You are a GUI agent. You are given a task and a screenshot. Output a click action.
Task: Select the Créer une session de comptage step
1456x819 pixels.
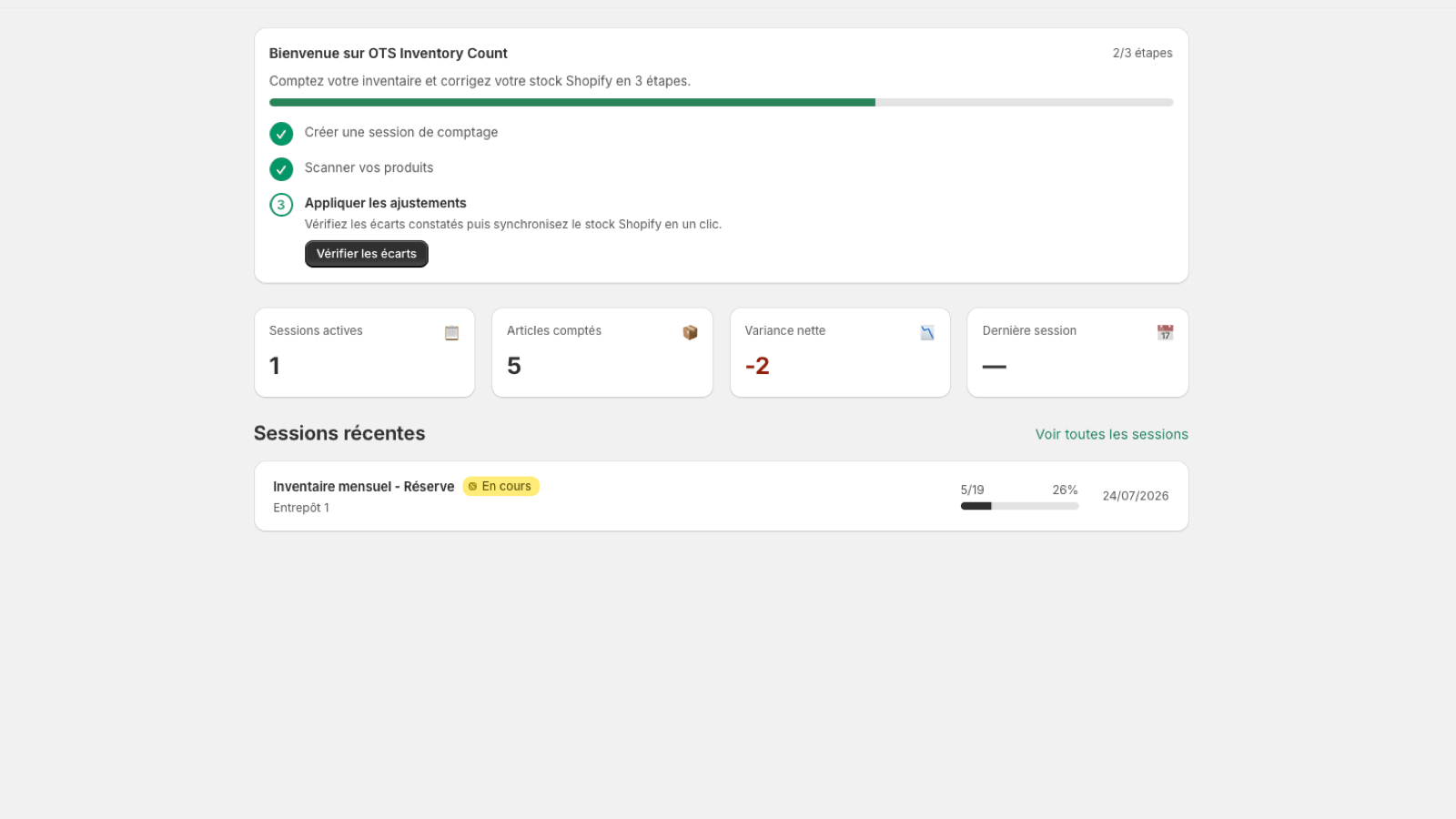click(x=401, y=132)
